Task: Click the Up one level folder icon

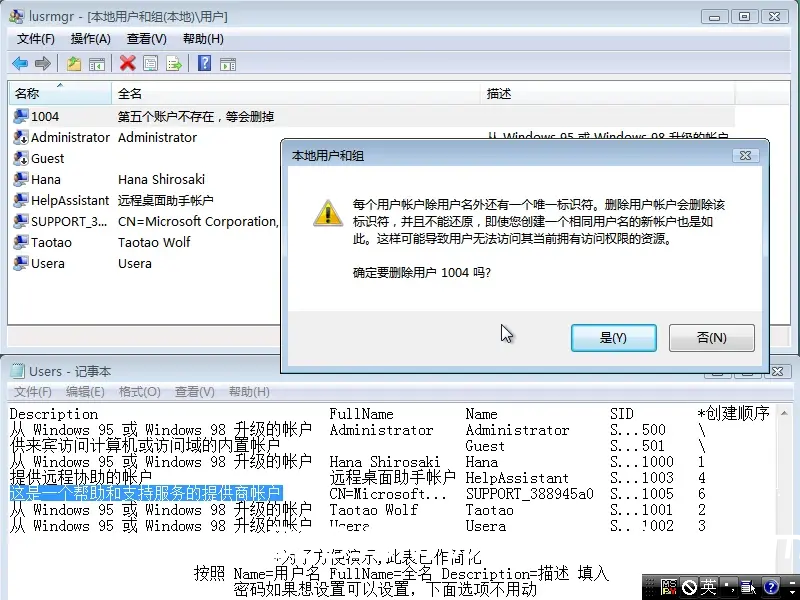Action: (x=74, y=64)
